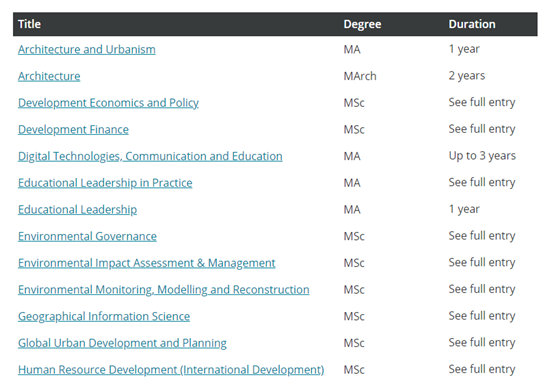Click the 'Up to 3 years' duration cell
The height and width of the screenshot is (386, 554).
(482, 156)
